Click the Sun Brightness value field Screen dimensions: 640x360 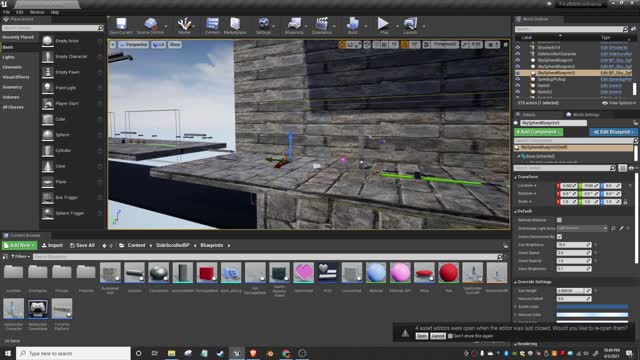click(x=574, y=245)
